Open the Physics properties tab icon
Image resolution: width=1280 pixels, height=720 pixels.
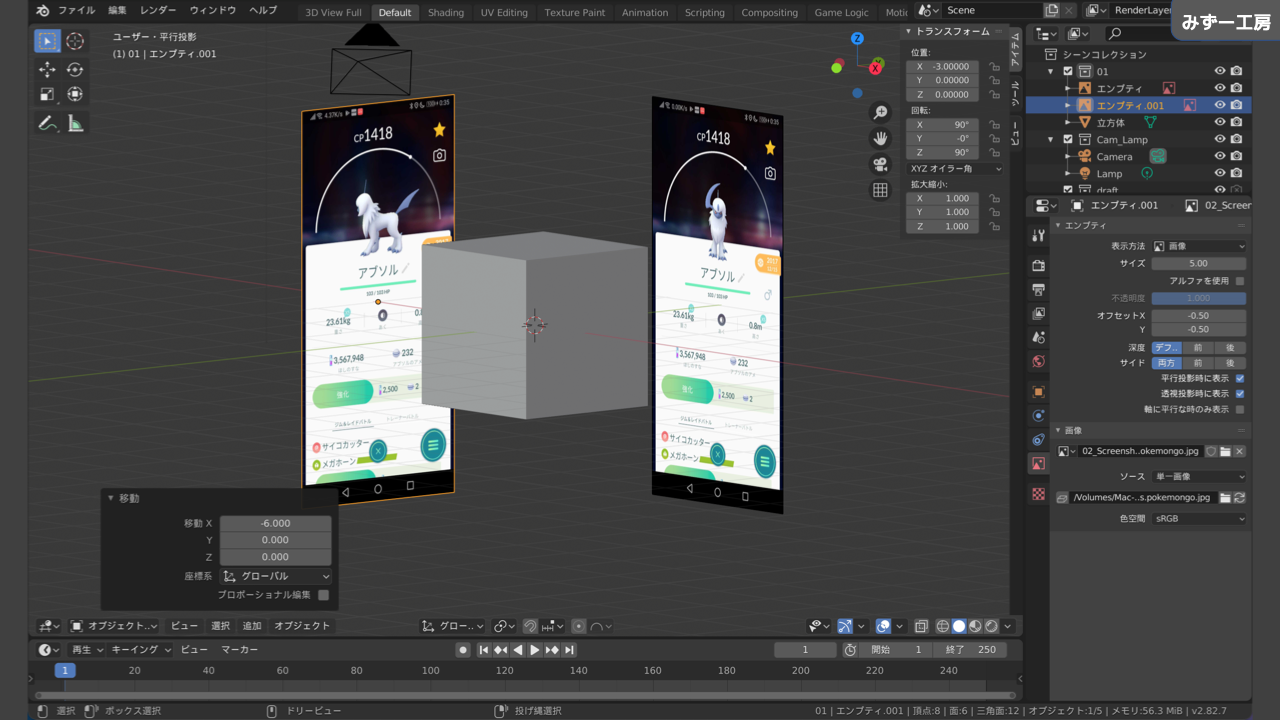pos(1038,415)
